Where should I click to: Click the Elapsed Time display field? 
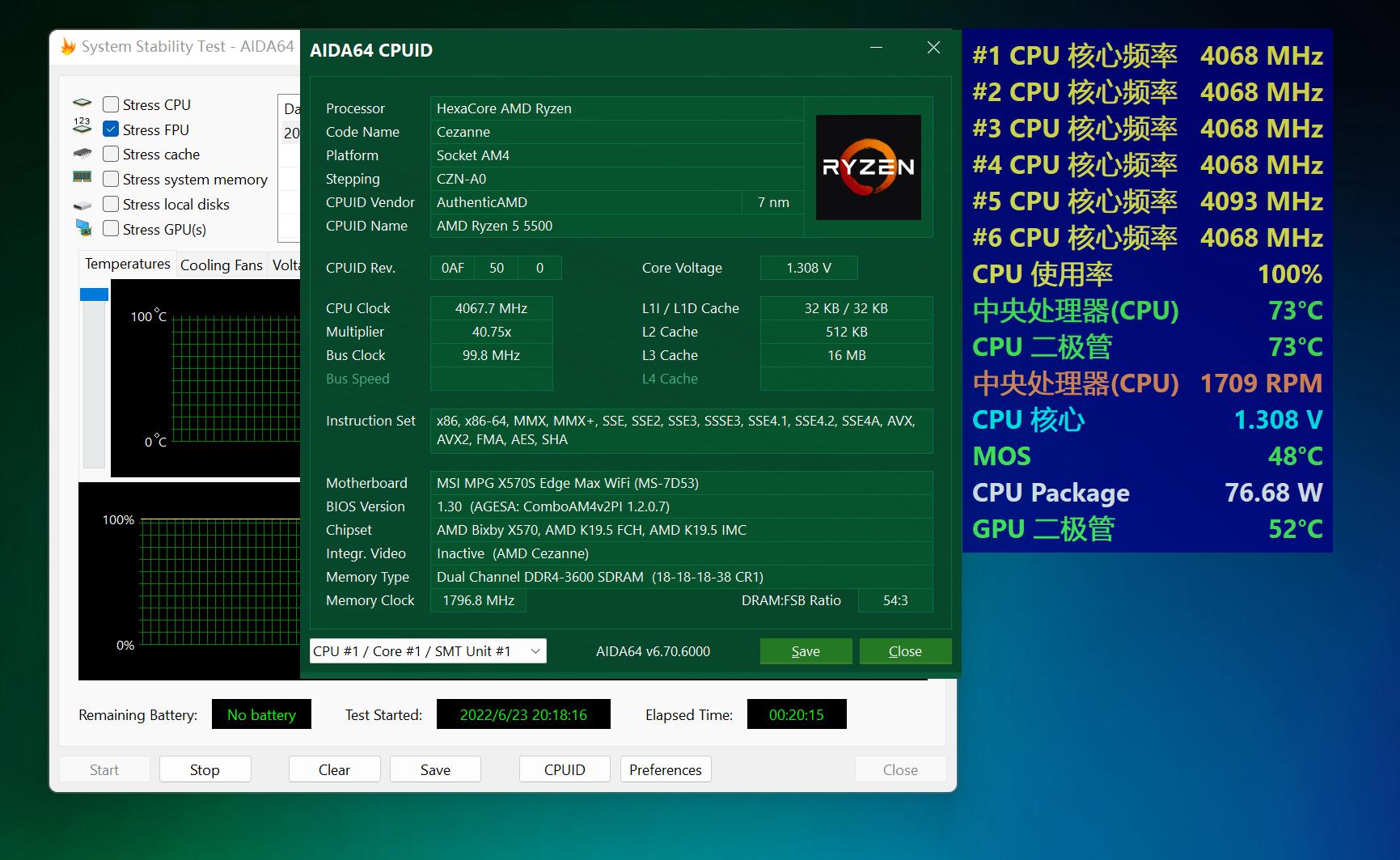(x=797, y=714)
